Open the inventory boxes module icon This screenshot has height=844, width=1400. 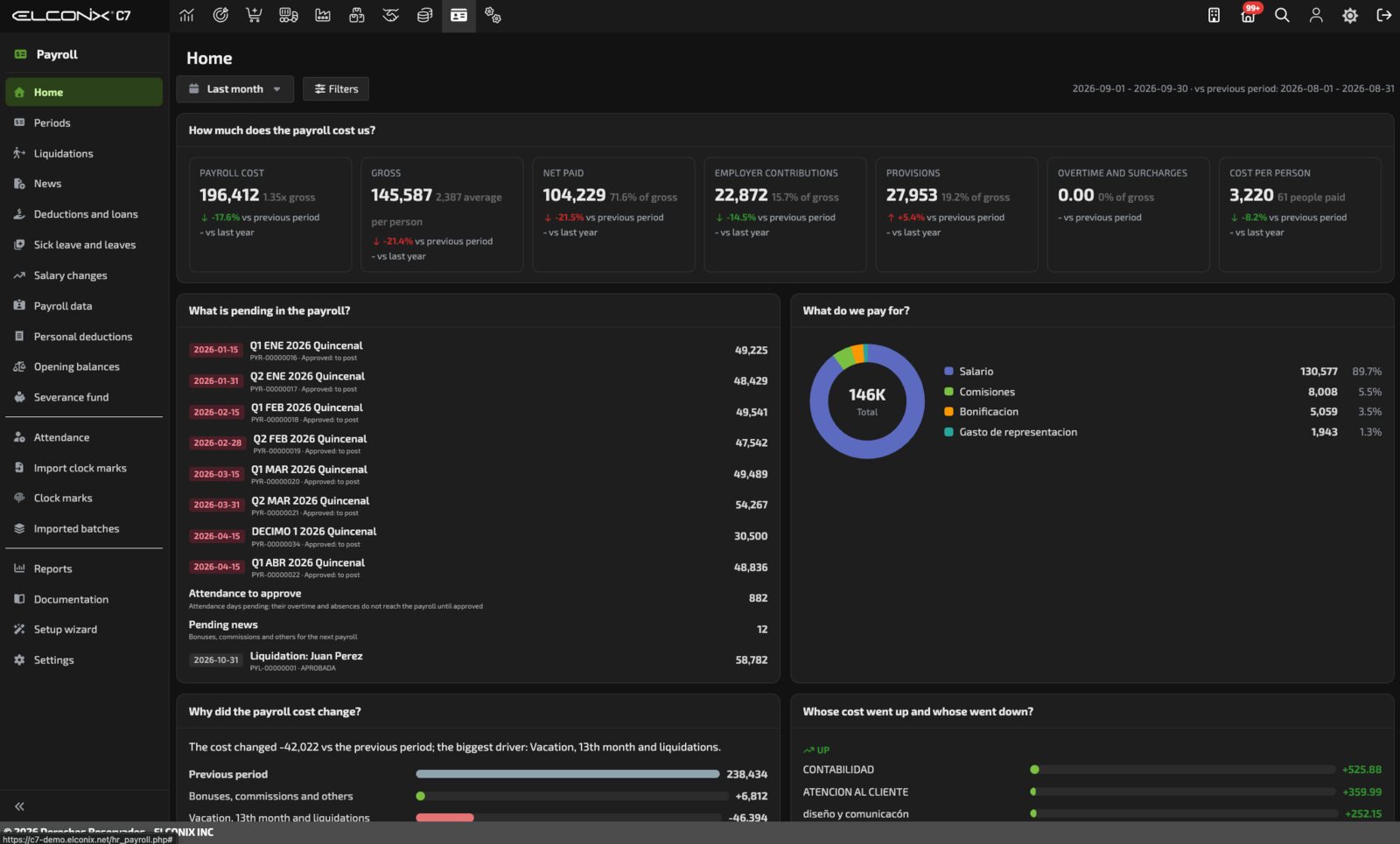click(x=356, y=16)
